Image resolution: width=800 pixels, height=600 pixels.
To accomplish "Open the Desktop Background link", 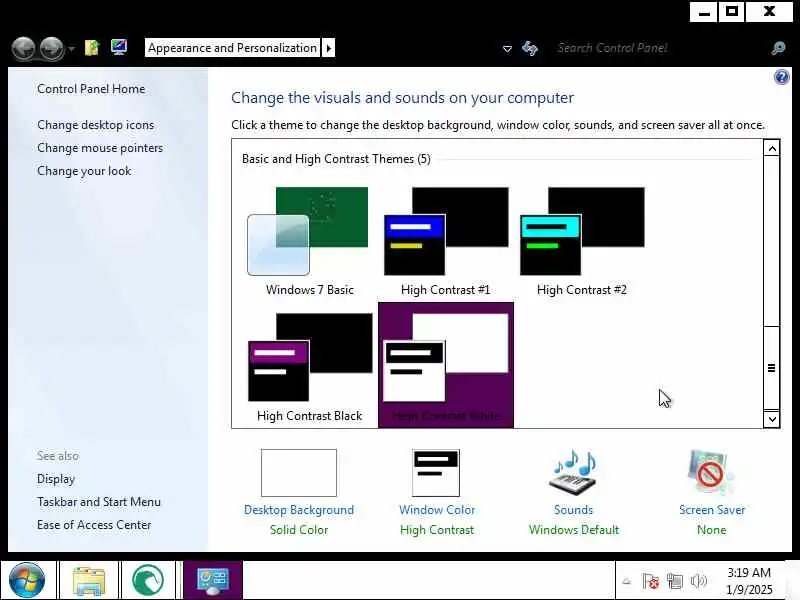I will [x=299, y=510].
